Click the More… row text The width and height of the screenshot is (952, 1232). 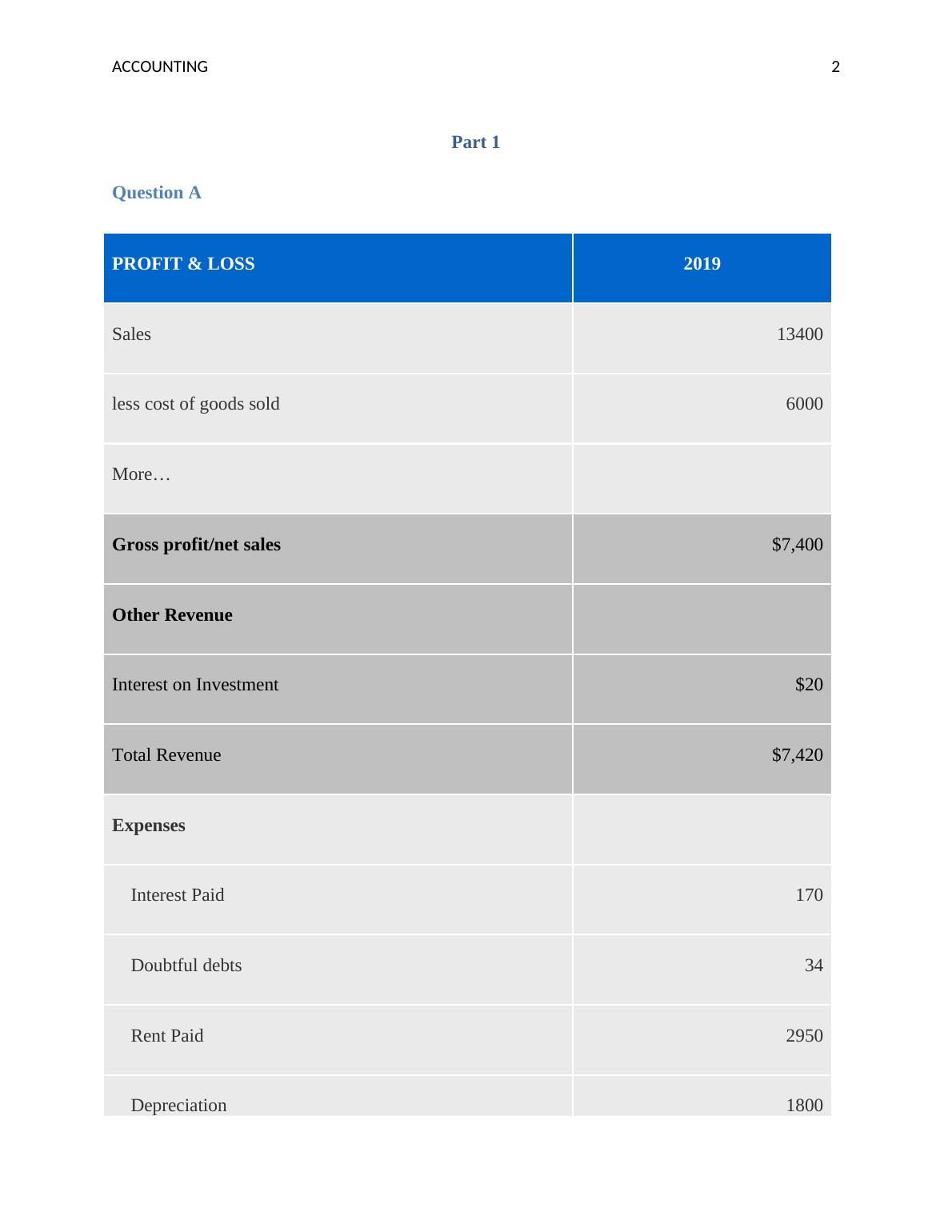pyautogui.click(x=141, y=474)
